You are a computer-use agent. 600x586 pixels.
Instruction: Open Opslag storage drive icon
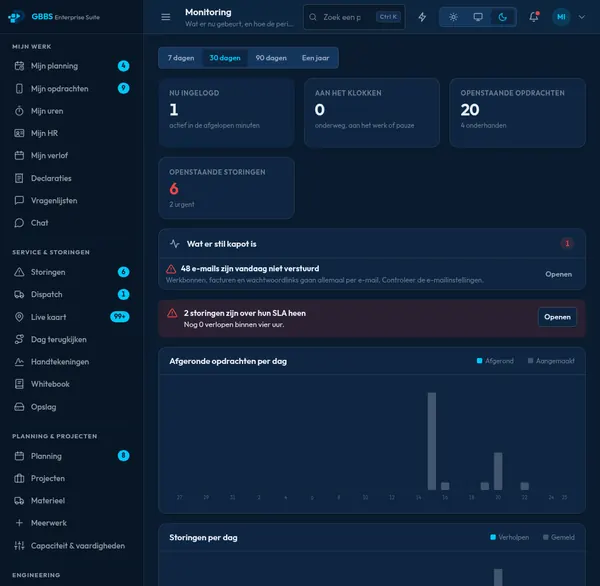point(19,406)
